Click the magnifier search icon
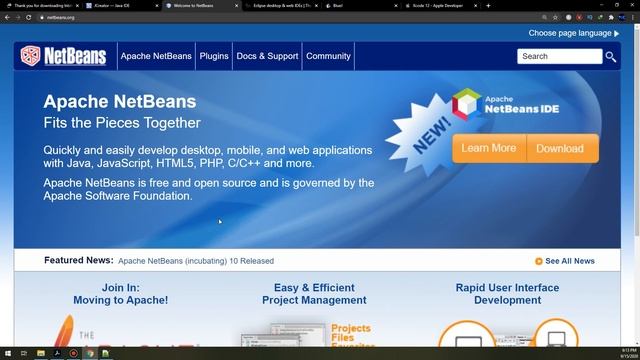Viewport: 640px width, 360px height. 611,57
